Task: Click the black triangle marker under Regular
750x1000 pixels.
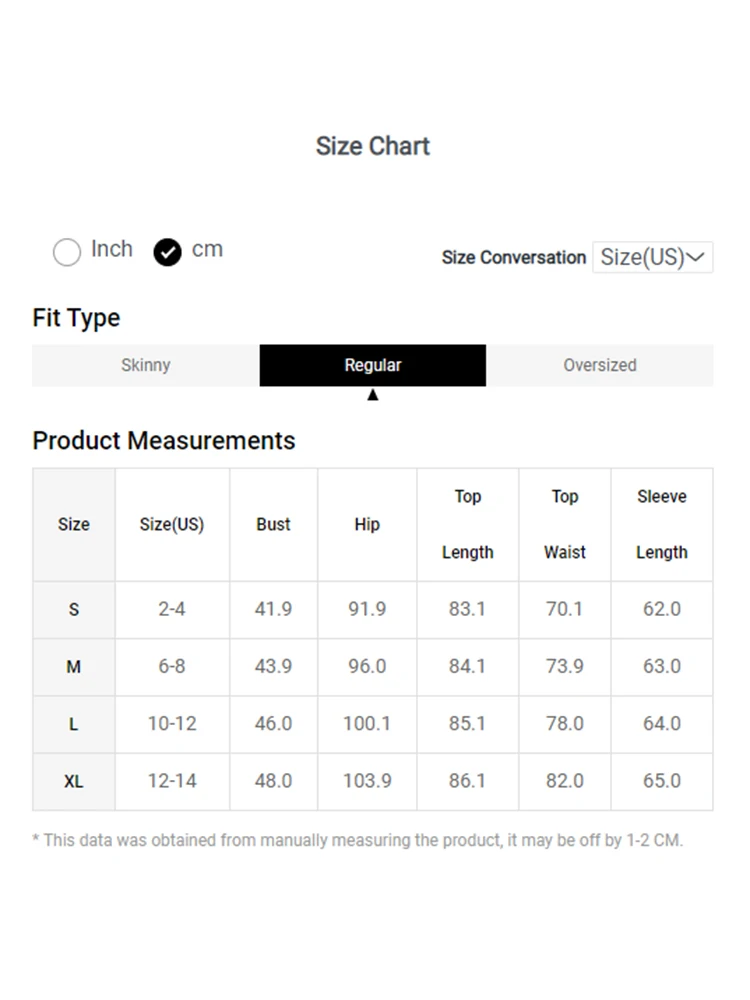Action: [373, 395]
